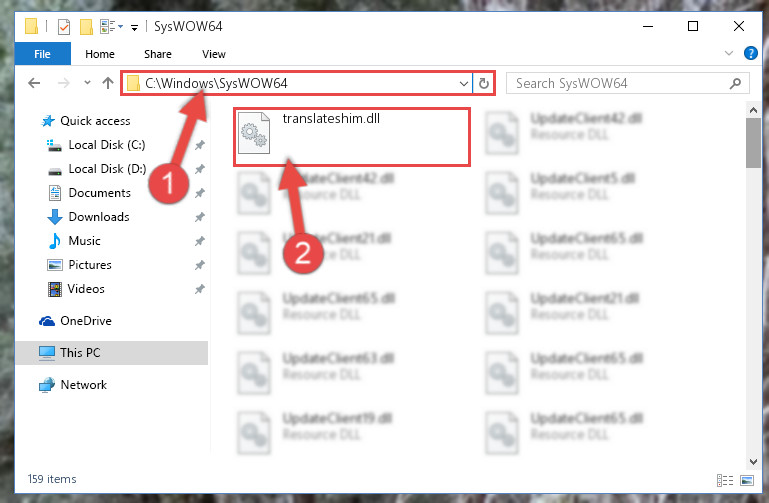The height and width of the screenshot is (503, 769).
Task: Open the Home ribbon tab
Action: 100,54
